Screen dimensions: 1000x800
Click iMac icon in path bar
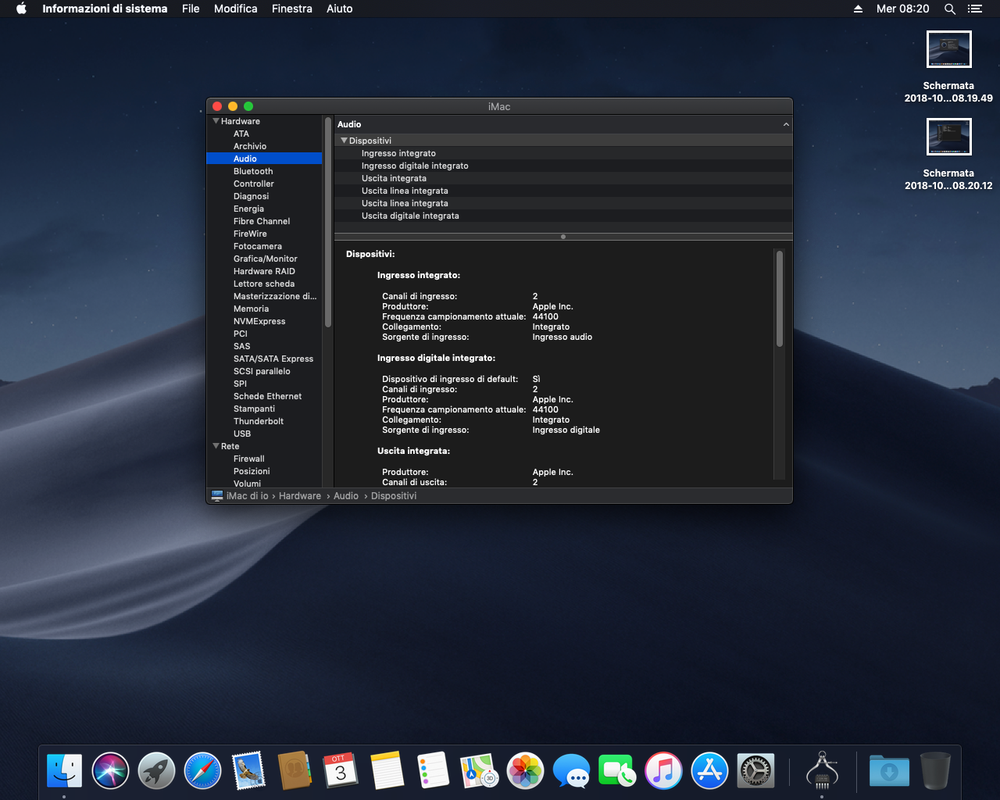217,496
